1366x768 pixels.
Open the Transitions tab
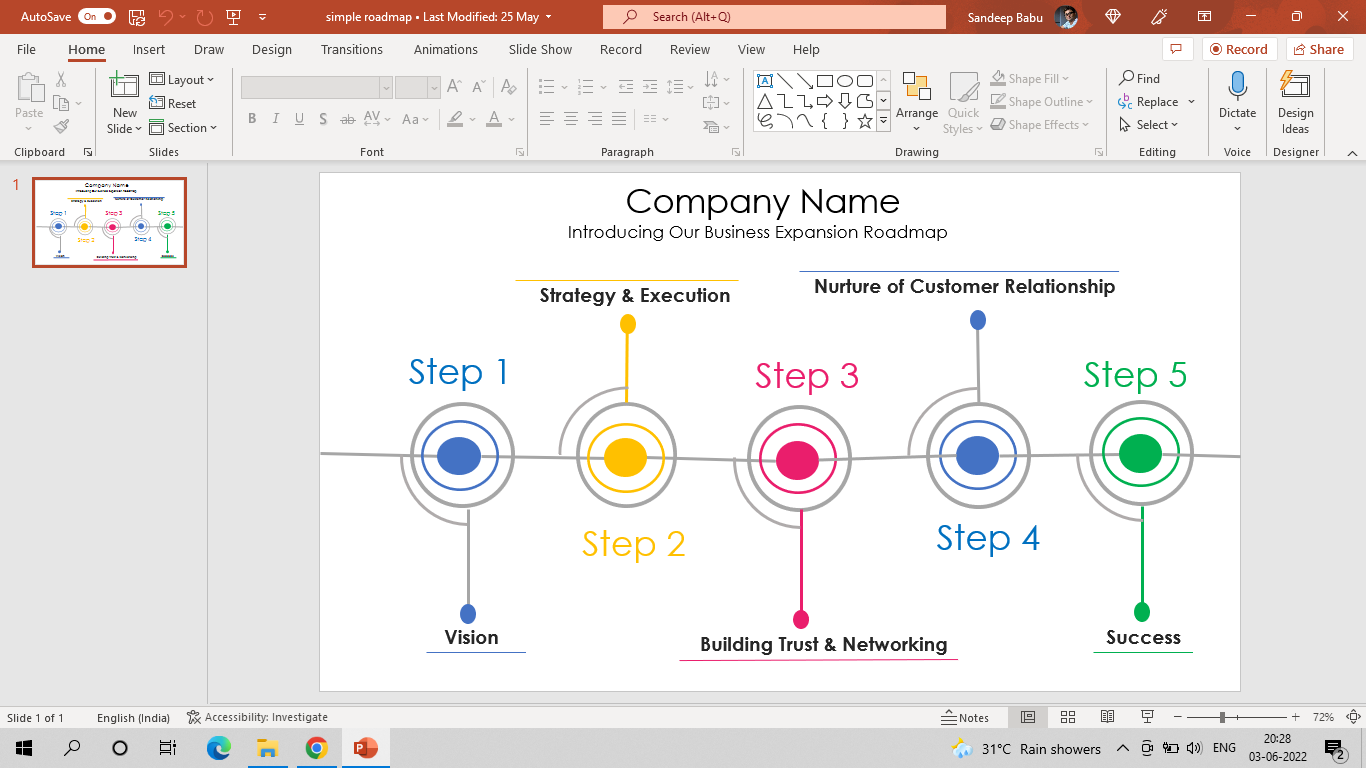[x=351, y=49]
